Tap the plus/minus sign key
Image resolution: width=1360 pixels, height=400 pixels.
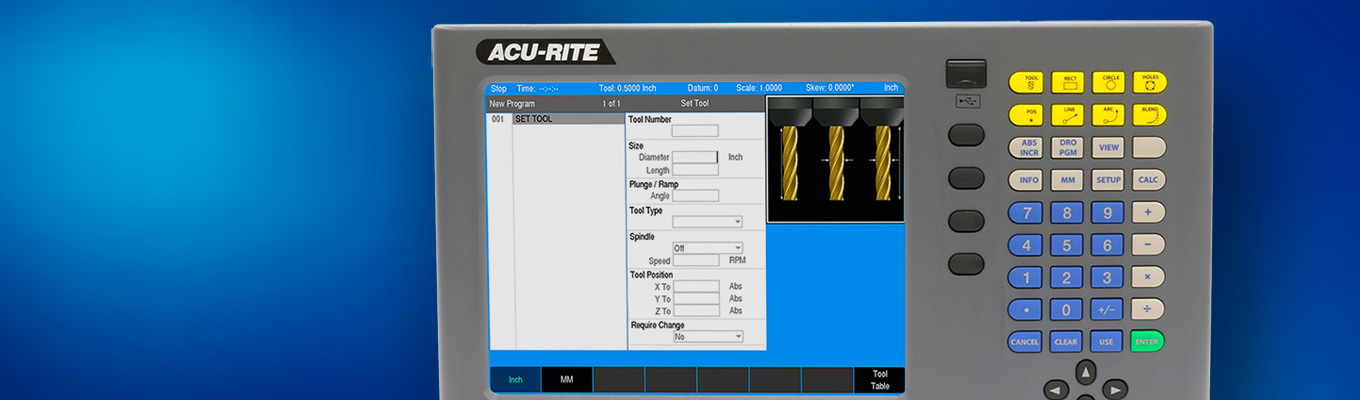point(1107,310)
